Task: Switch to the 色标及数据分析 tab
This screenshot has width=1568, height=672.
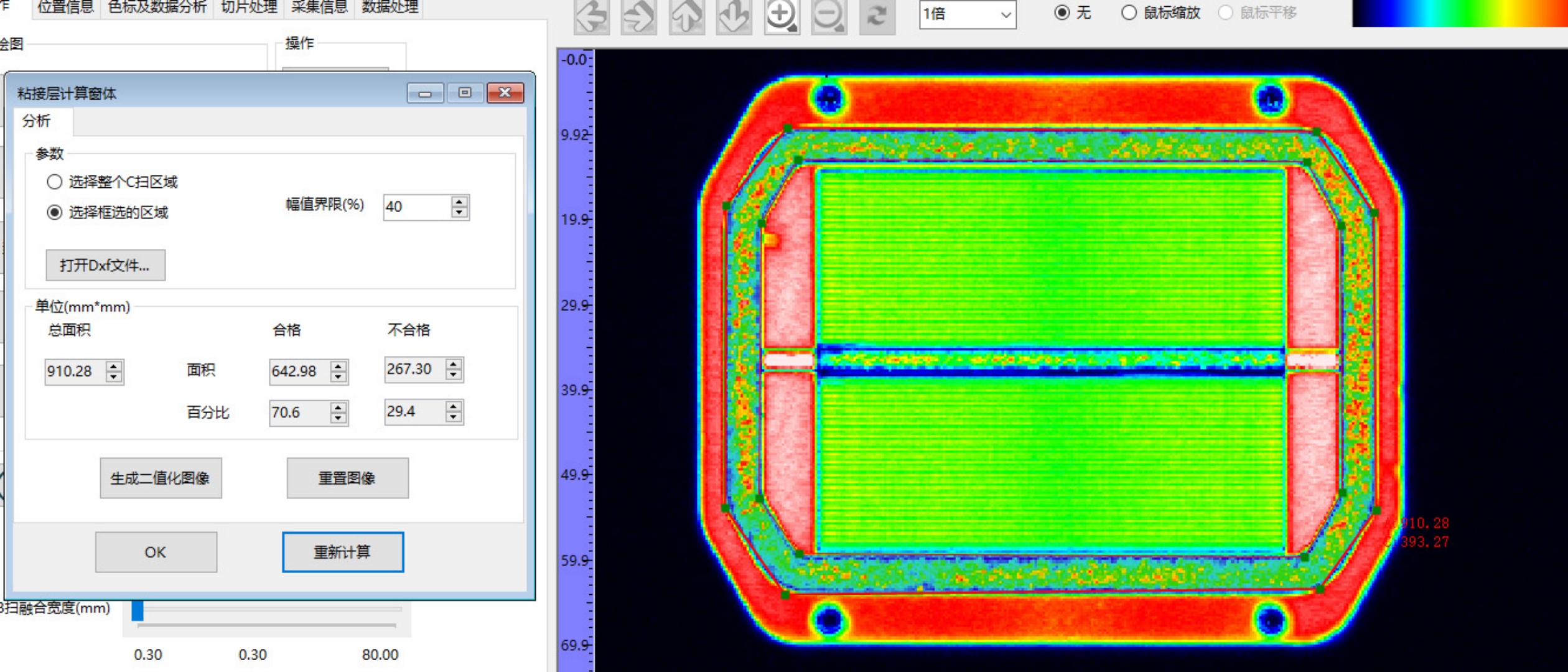Action: (157, 7)
